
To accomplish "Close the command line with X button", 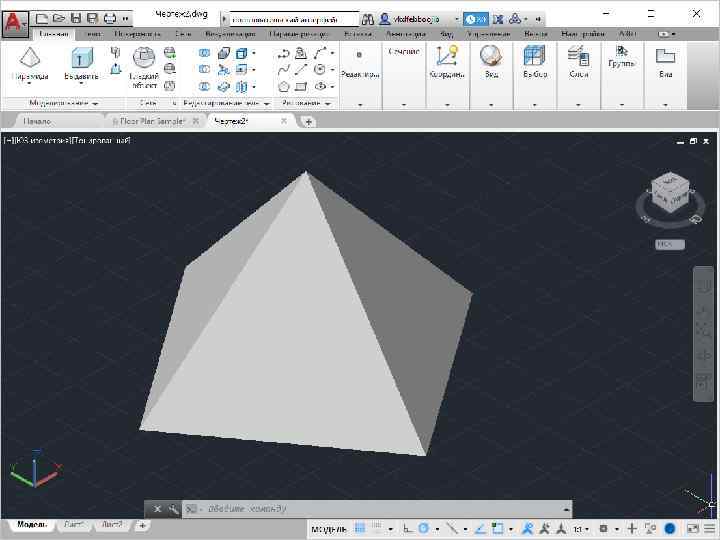I will (x=157, y=509).
